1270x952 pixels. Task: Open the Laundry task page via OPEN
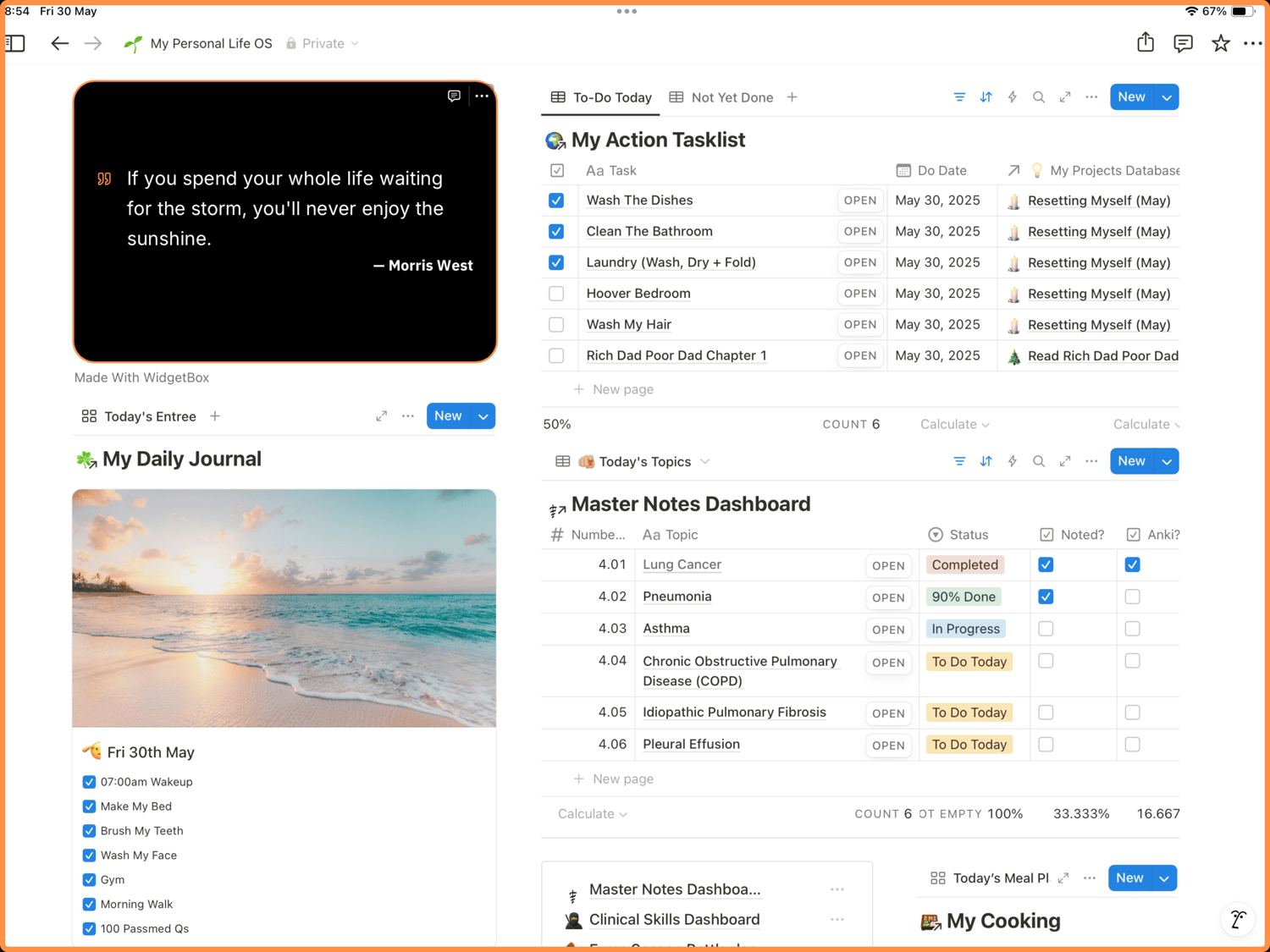(859, 262)
